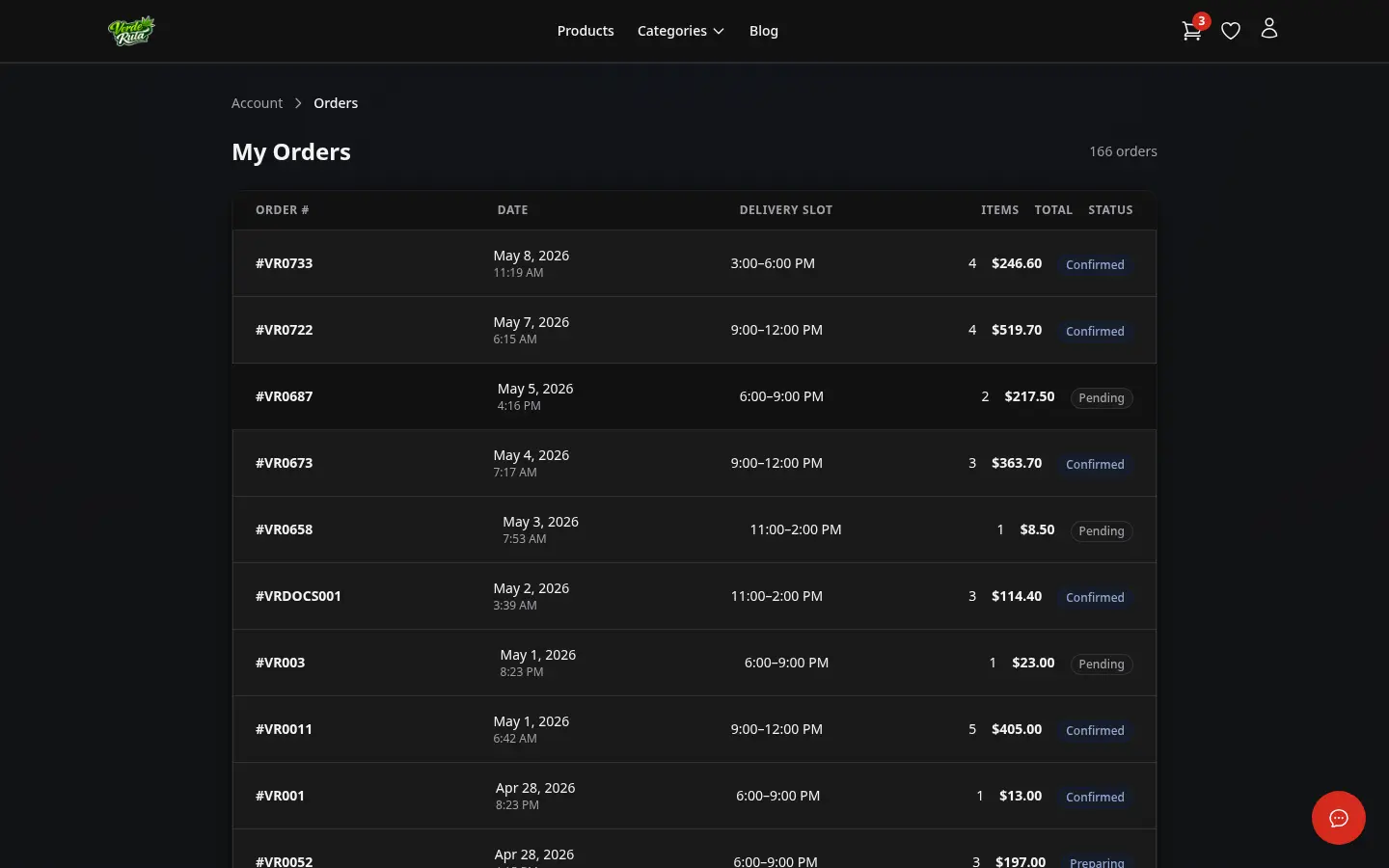Open the red chat support bubble
Screen dimensions: 1389x868
click(1339, 818)
